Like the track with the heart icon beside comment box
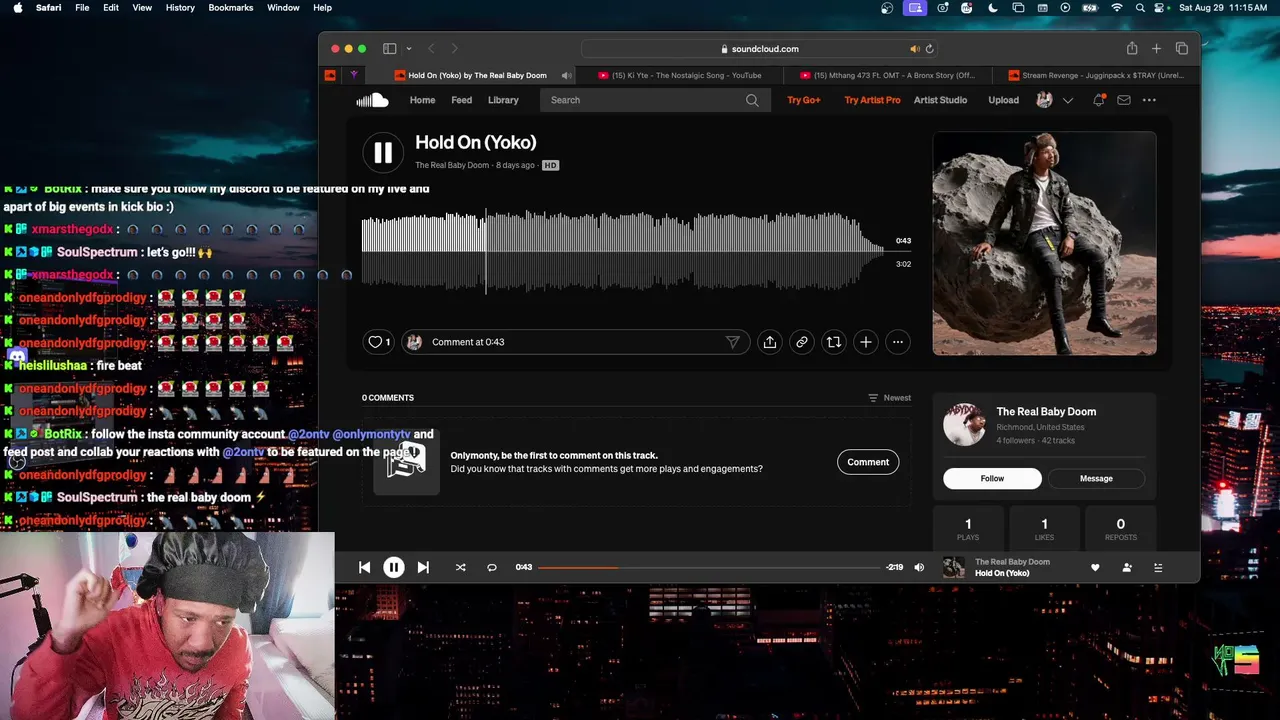1280x720 pixels. point(378,342)
